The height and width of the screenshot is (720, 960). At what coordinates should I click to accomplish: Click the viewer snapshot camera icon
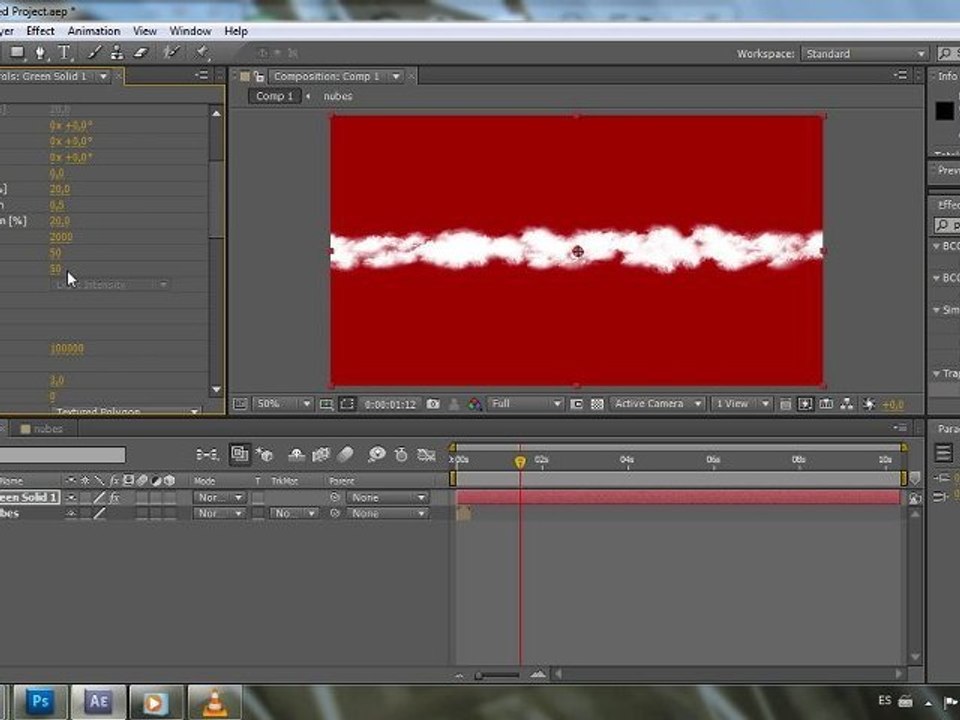pyautogui.click(x=433, y=404)
